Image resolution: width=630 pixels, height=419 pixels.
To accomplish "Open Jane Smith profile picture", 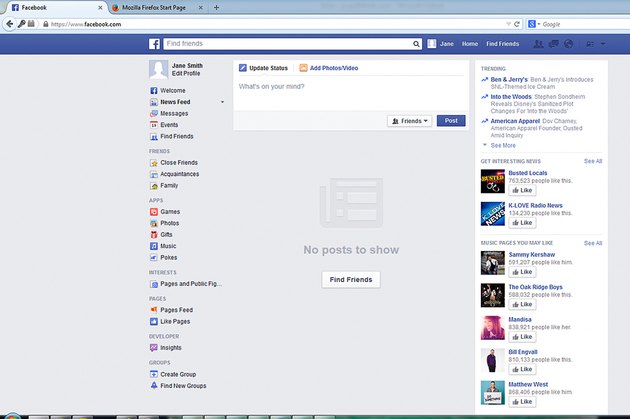I will point(158,69).
